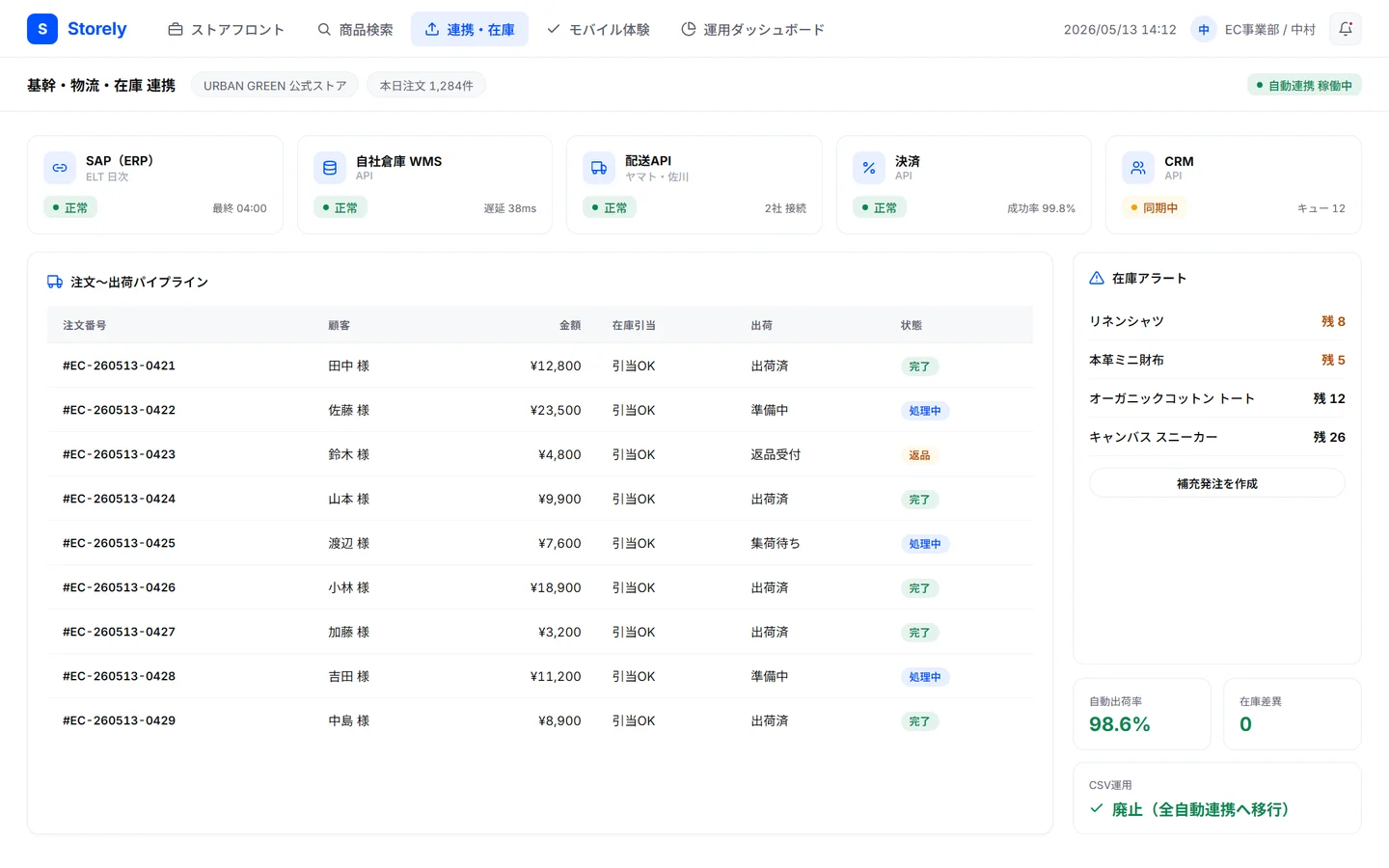The height and width of the screenshot is (868, 1389).
Task: Click the 決済 percent icon
Action: coord(869,168)
